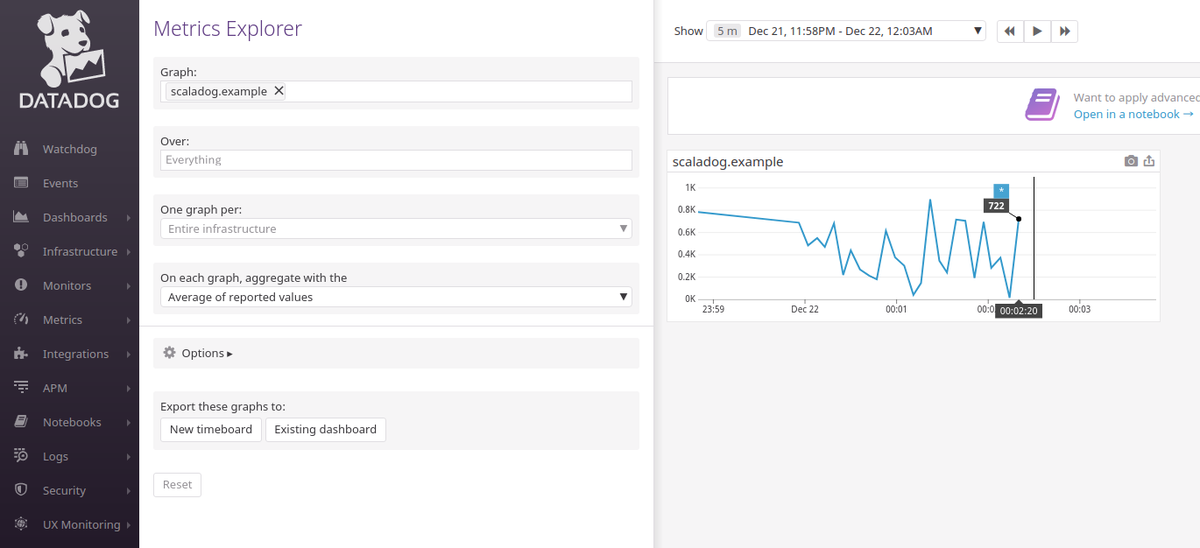Screen dimensions: 1200x548
Task: Click the Infrastructure nodes icon
Action: click(20, 251)
